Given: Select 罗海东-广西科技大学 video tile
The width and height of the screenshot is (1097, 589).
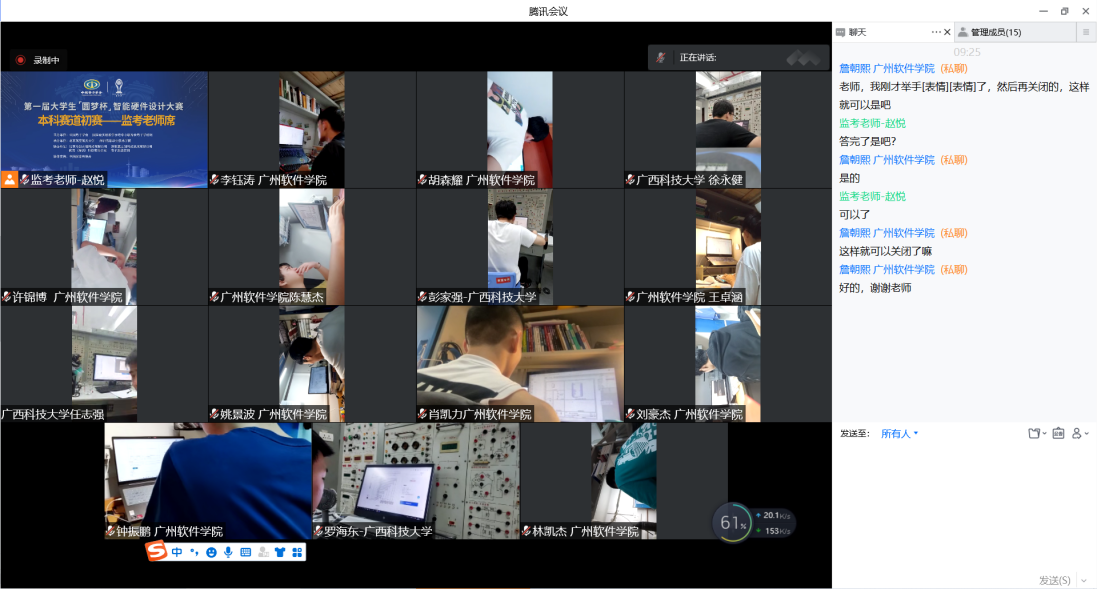Looking at the screenshot, I should [416, 481].
